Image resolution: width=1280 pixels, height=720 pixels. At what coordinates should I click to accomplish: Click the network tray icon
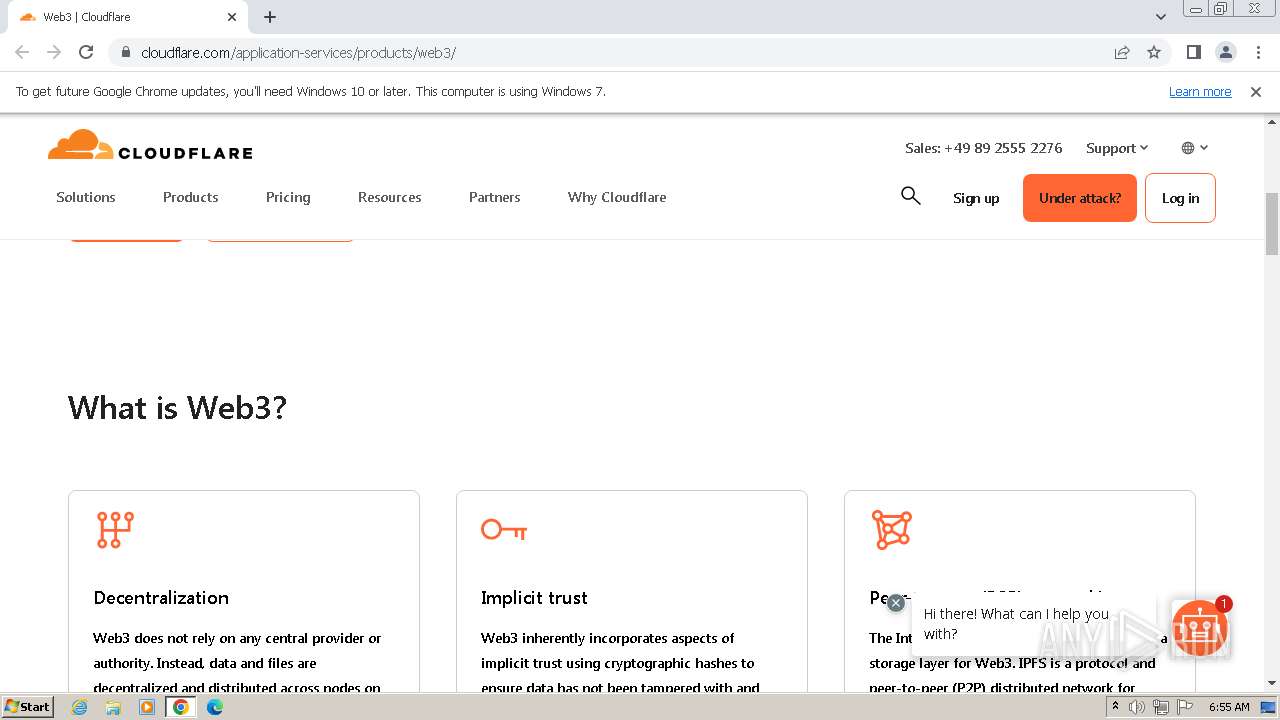1160,707
